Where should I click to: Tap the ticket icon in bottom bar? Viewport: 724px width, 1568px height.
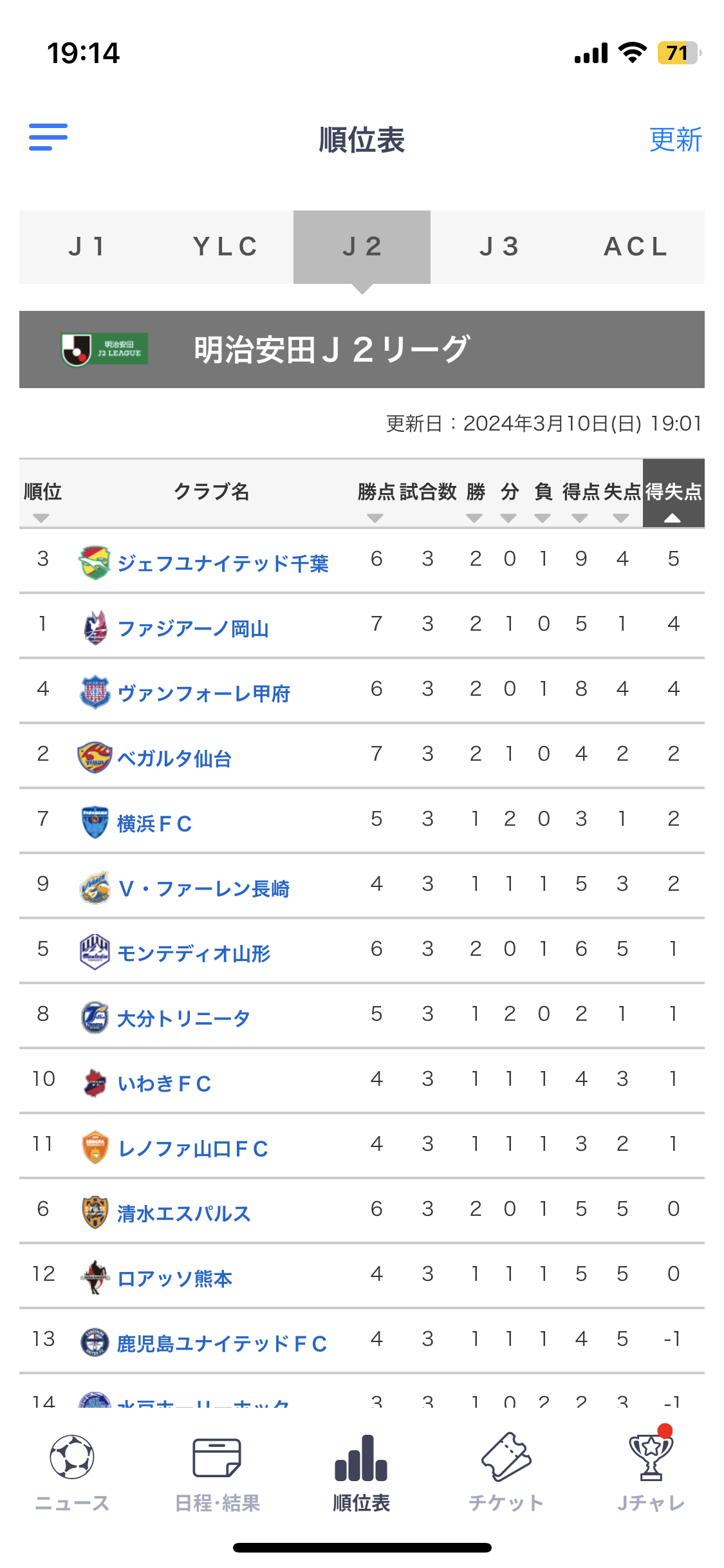tap(506, 1457)
